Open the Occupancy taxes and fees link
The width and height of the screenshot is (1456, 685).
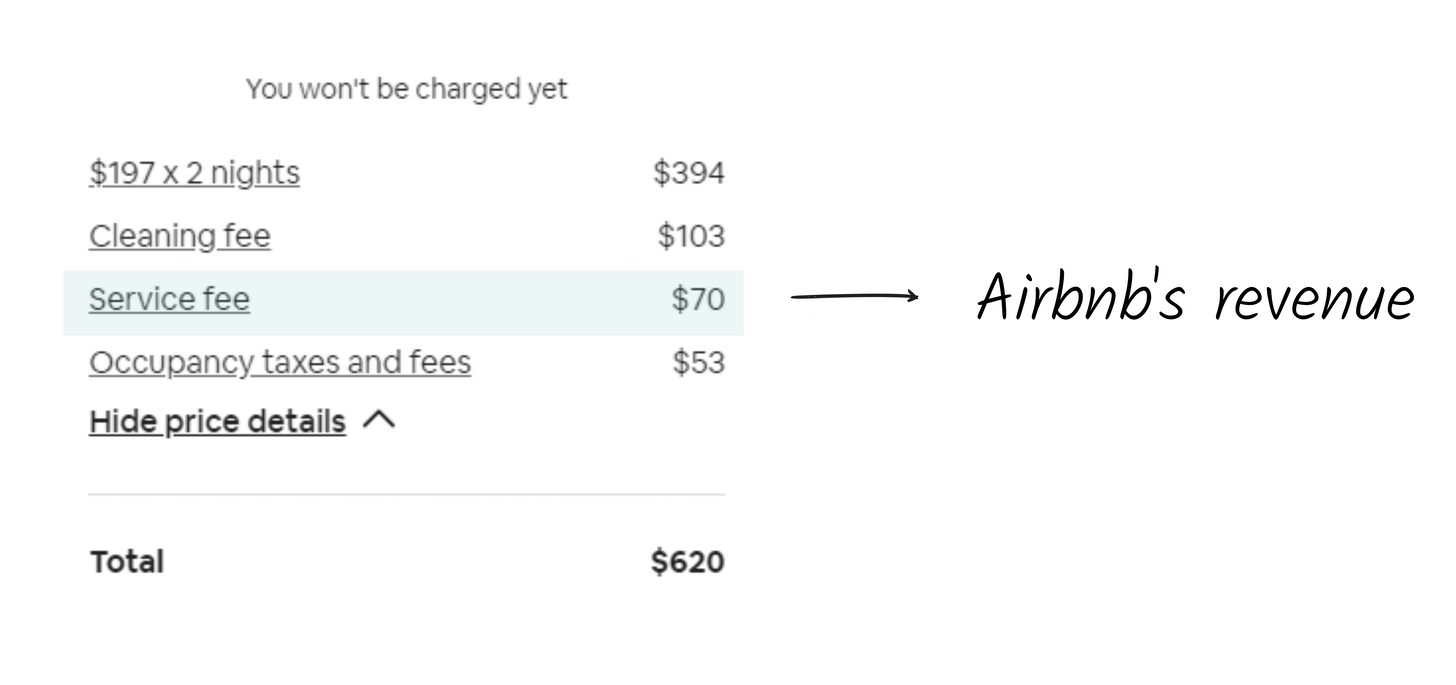(280, 362)
